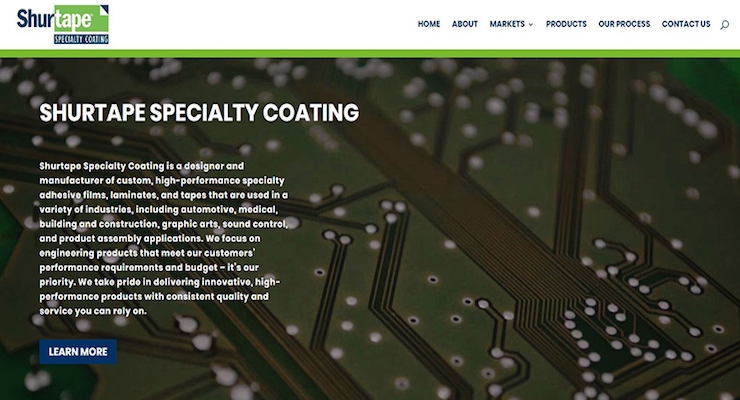The width and height of the screenshot is (740, 400).
Task: Open the Markets menu item
Action: (x=507, y=24)
